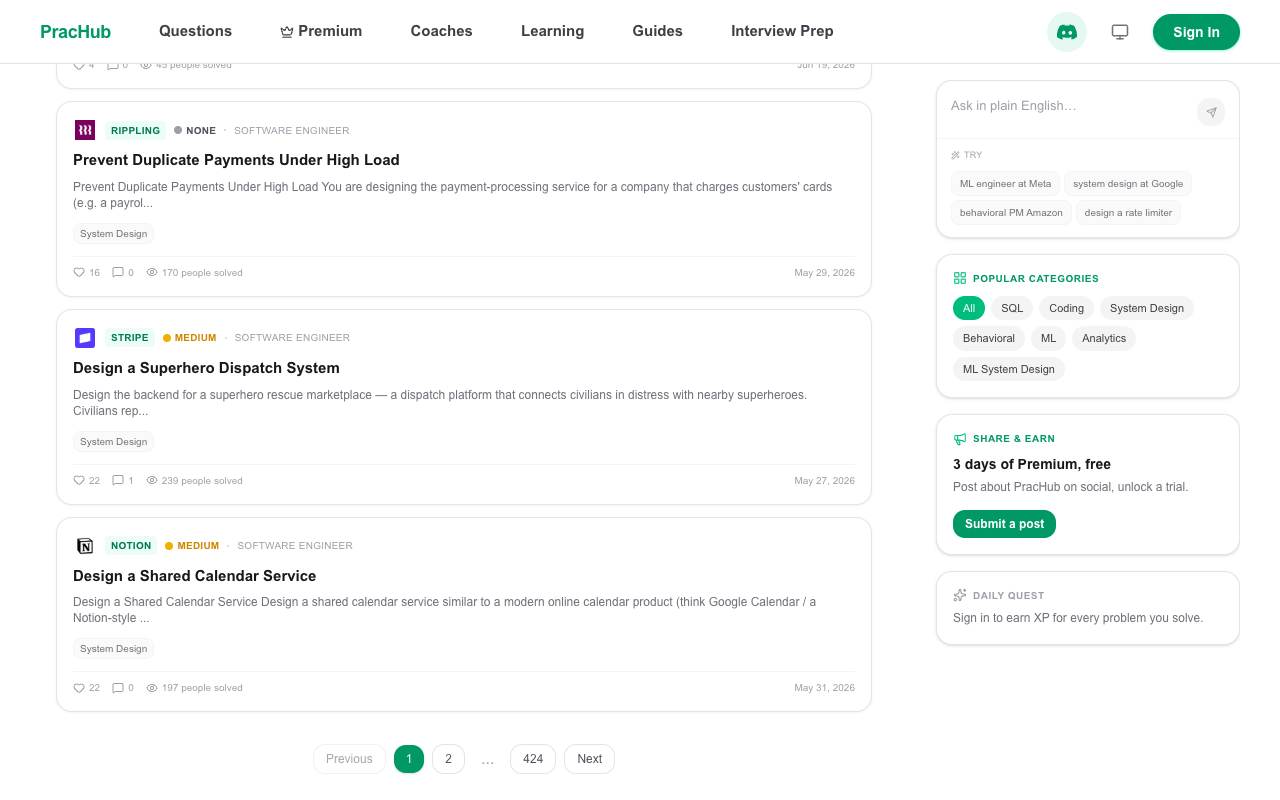
Task: Toggle the display theme monitor icon
Action: pyautogui.click(x=1120, y=32)
